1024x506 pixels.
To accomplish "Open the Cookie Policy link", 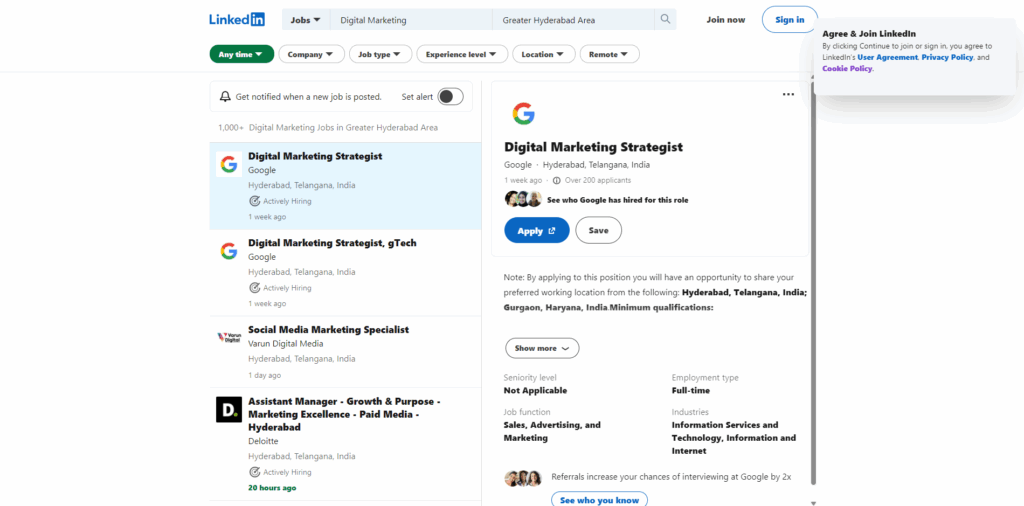I will tap(847, 69).
